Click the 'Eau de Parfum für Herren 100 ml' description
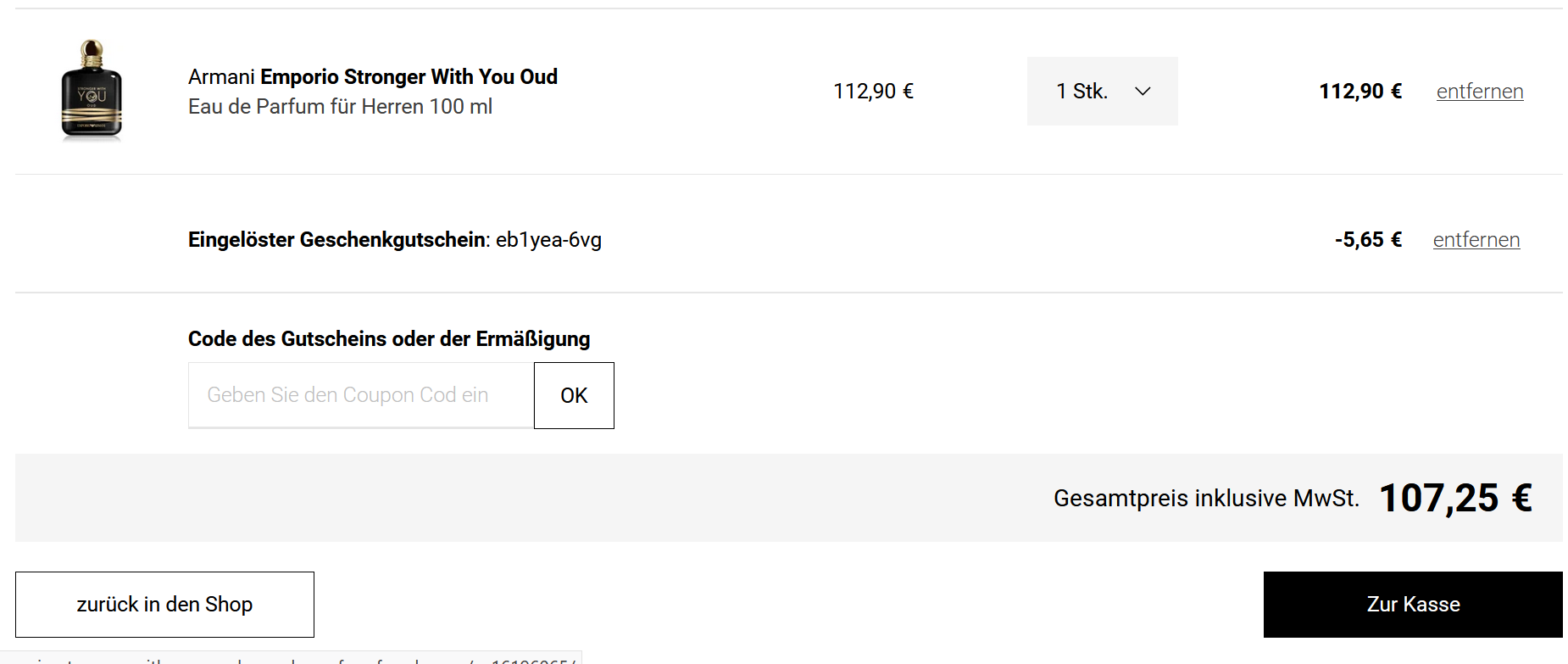 [x=340, y=107]
